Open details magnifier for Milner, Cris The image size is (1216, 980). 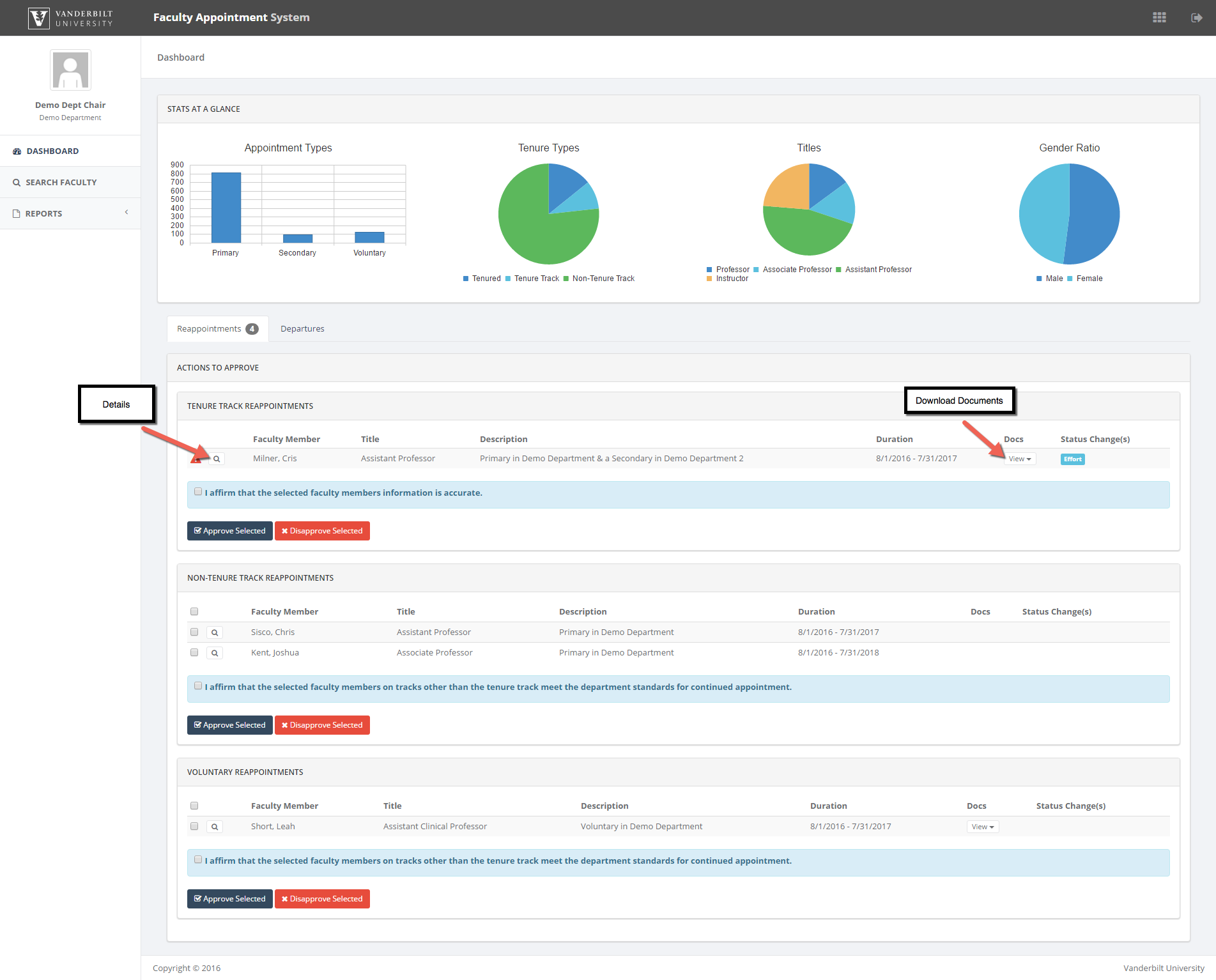[217, 459]
